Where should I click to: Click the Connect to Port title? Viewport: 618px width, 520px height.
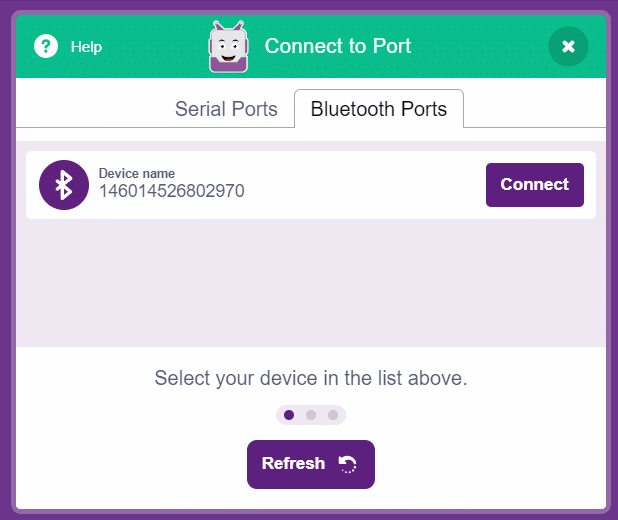[x=338, y=46]
